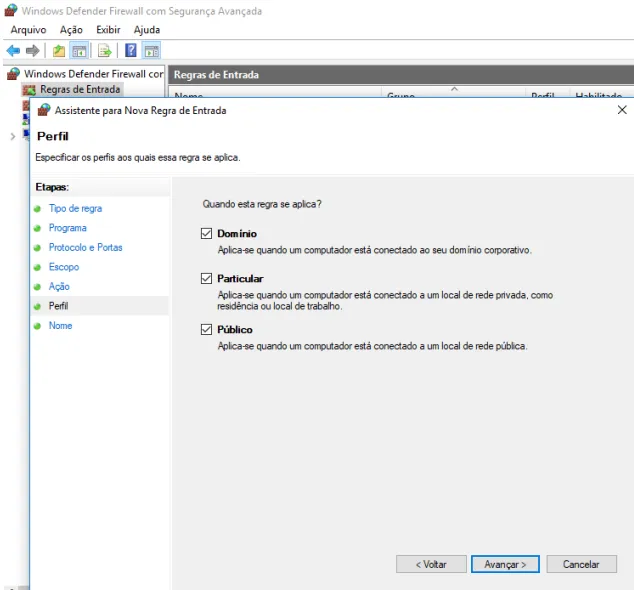This screenshot has height=590, width=634.
Task: Click 'Quando esta regra se aplica?' text
Action: pyautogui.click(x=262, y=204)
